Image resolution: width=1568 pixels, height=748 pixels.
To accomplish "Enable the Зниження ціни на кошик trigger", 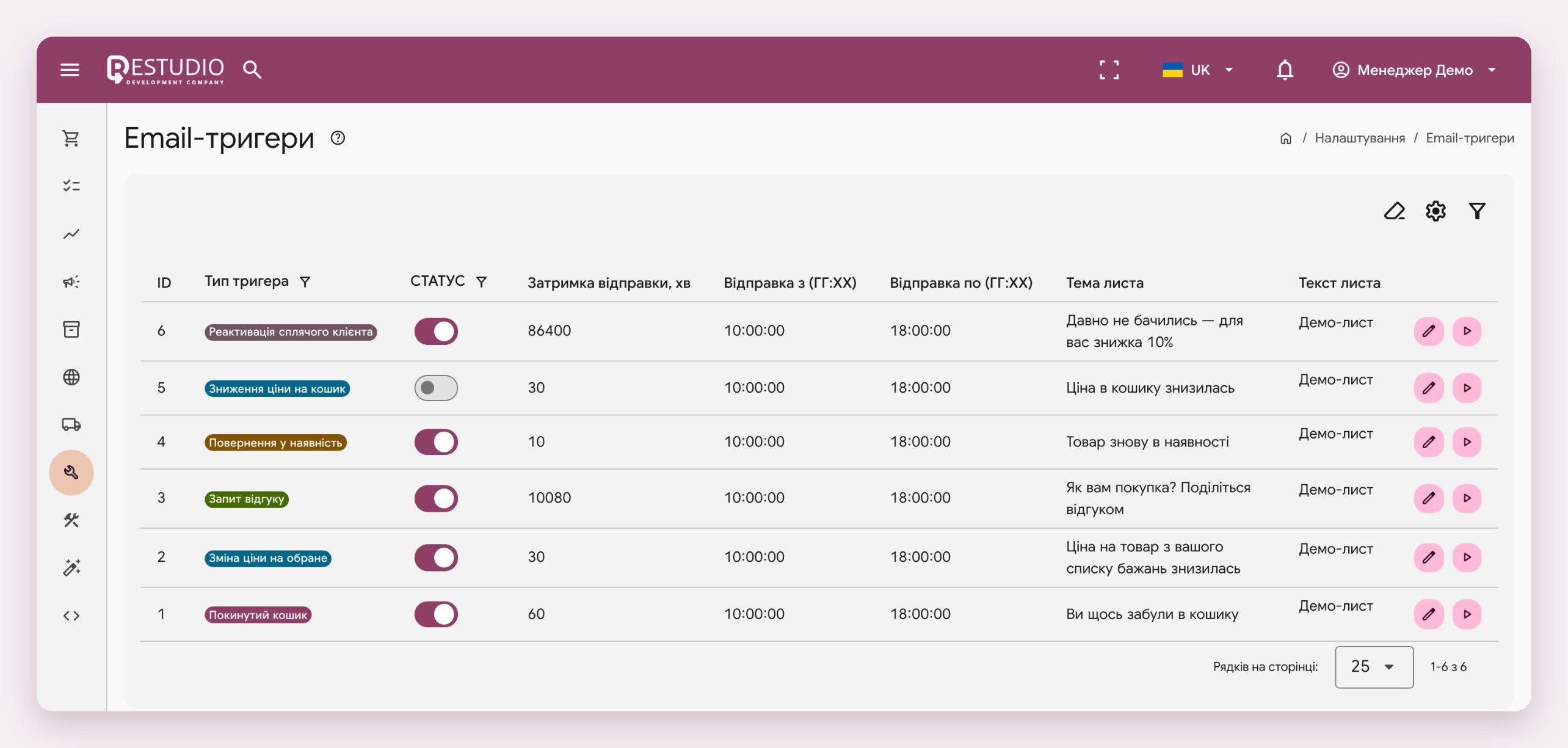I will (x=436, y=388).
